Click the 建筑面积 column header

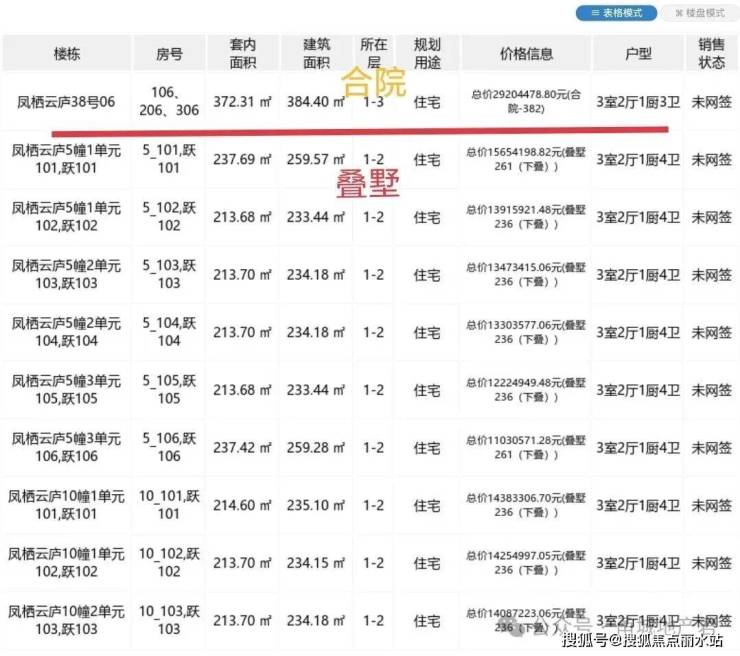tap(317, 54)
